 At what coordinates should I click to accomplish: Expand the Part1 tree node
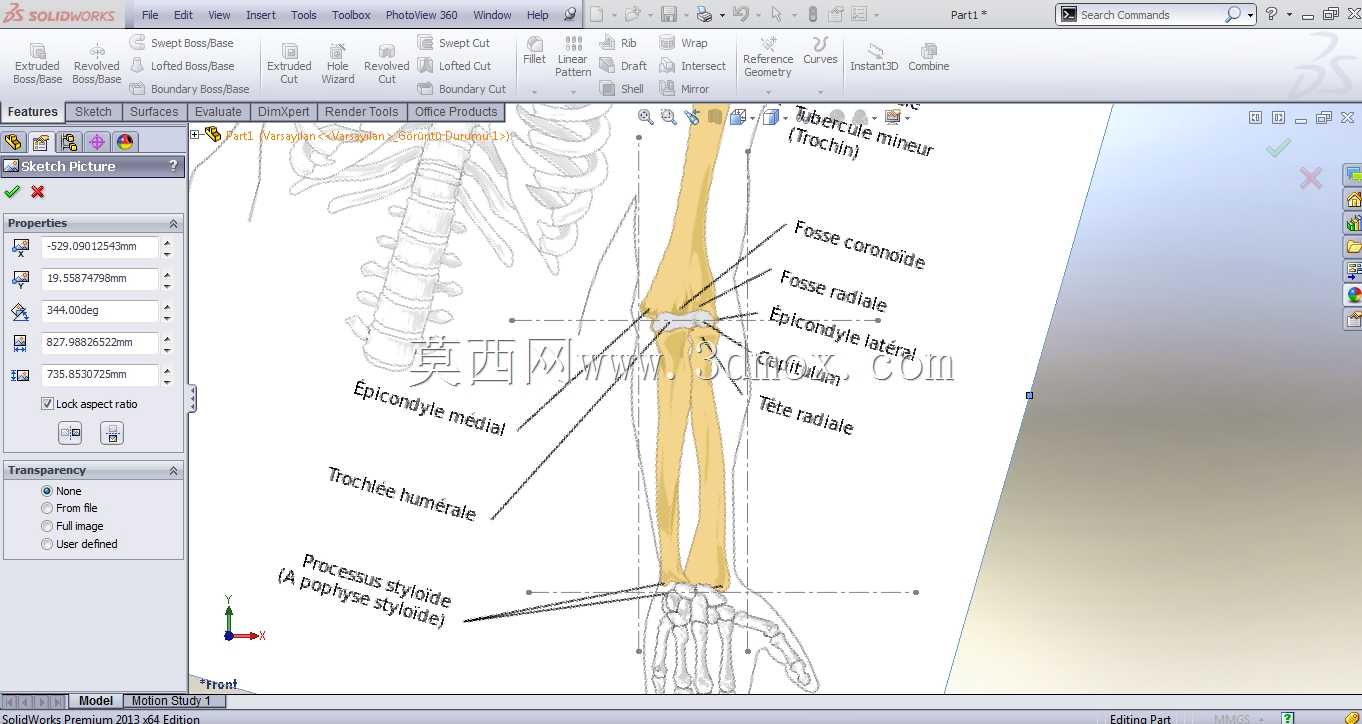(195, 135)
